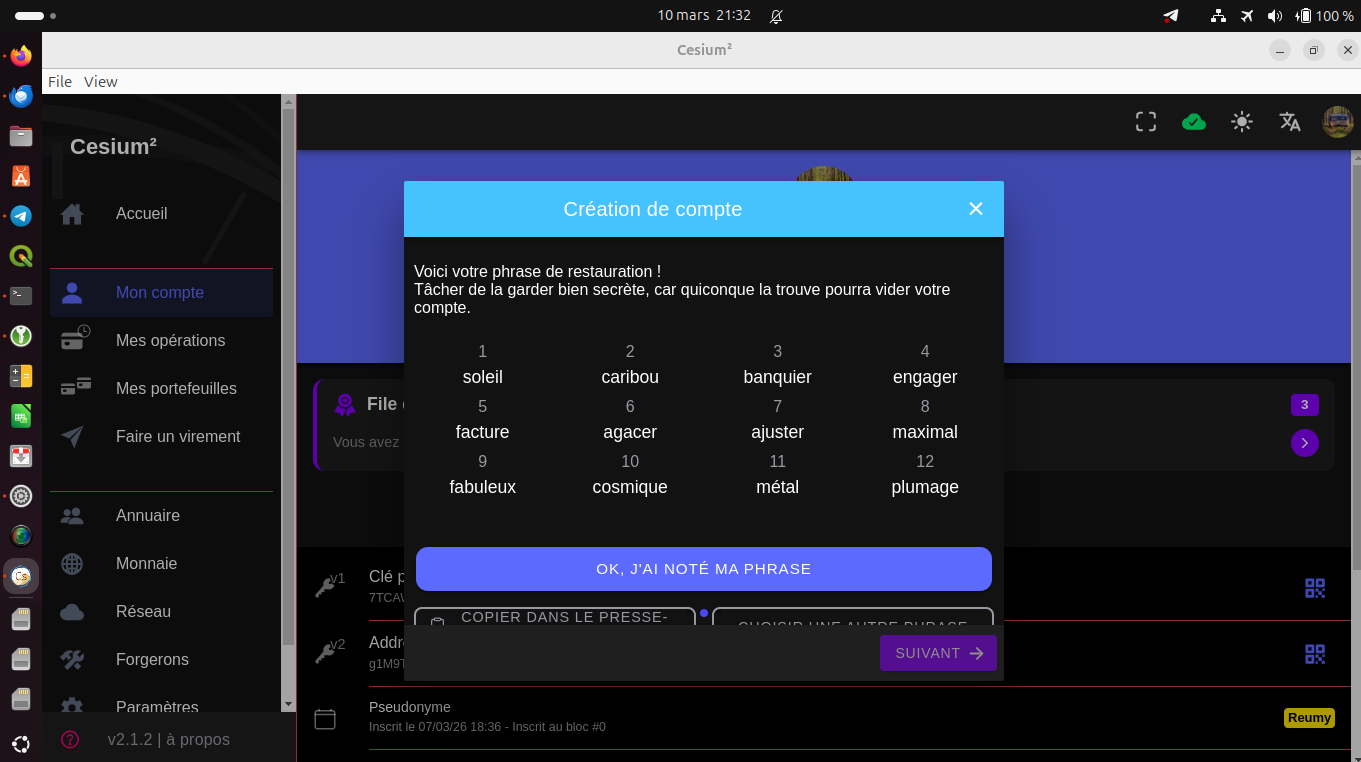Go to Accueil in sidebar
This screenshot has height=762, width=1361.
pyautogui.click(x=141, y=214)
